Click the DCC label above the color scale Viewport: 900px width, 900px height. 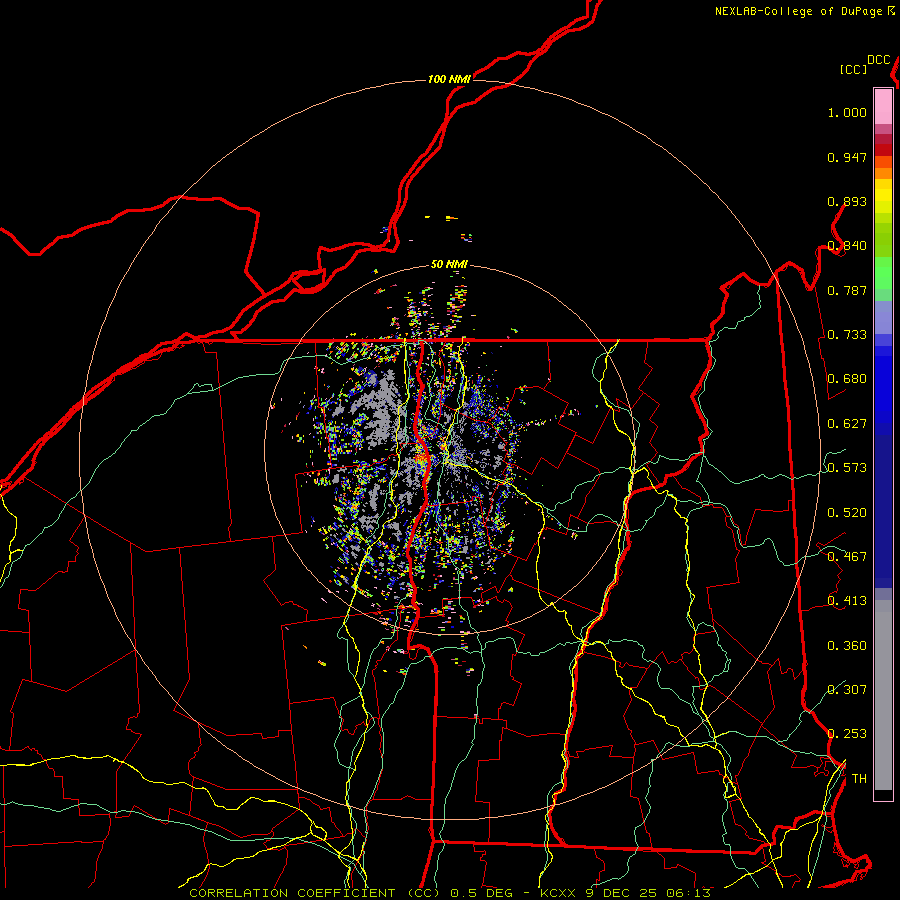click(x=878, y=60)
